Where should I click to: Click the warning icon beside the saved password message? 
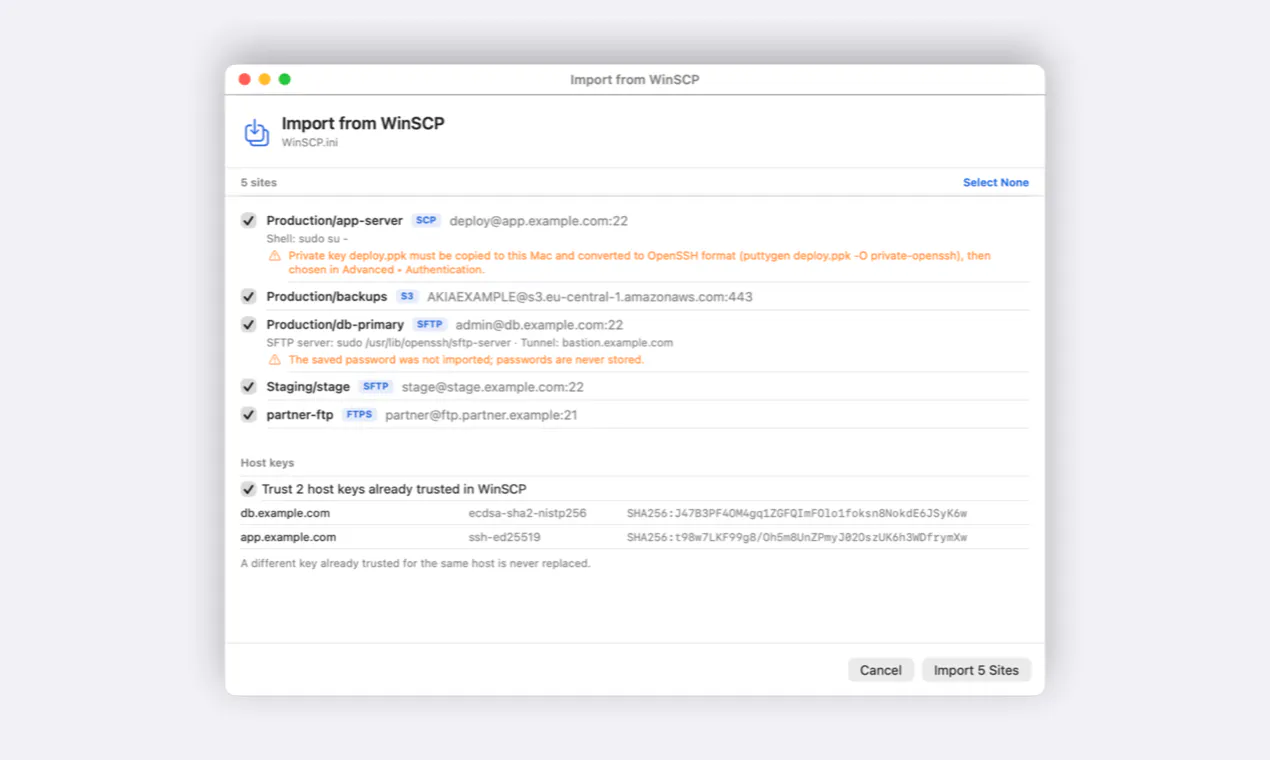(x=275, y=359)
